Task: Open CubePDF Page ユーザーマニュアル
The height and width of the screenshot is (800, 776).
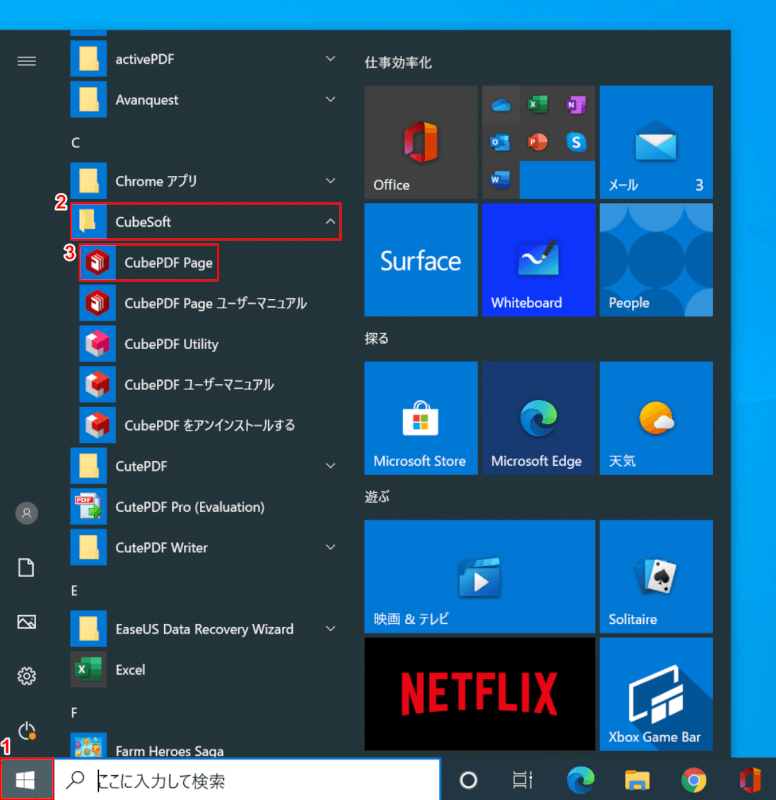Action: click(x=208, y=303)
